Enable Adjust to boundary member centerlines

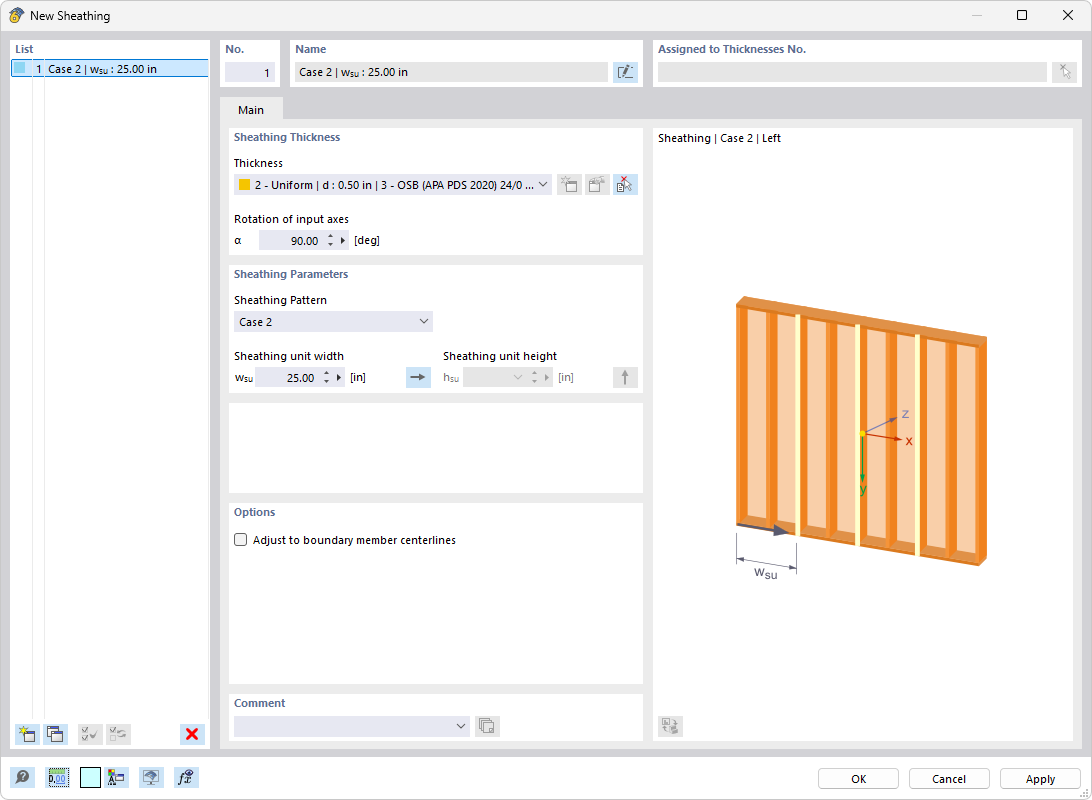(x=240, y=539)
